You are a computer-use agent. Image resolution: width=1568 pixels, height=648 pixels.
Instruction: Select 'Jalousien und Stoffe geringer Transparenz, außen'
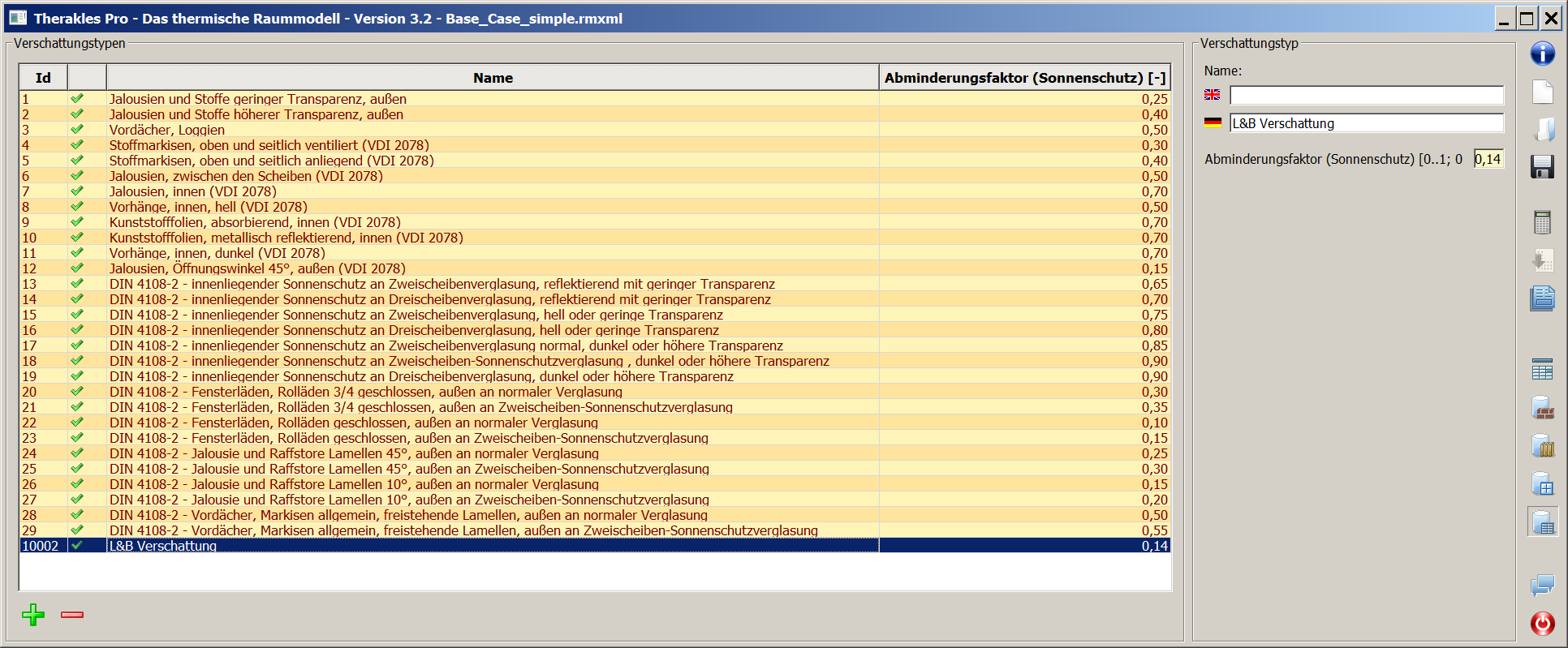(595, 99)
